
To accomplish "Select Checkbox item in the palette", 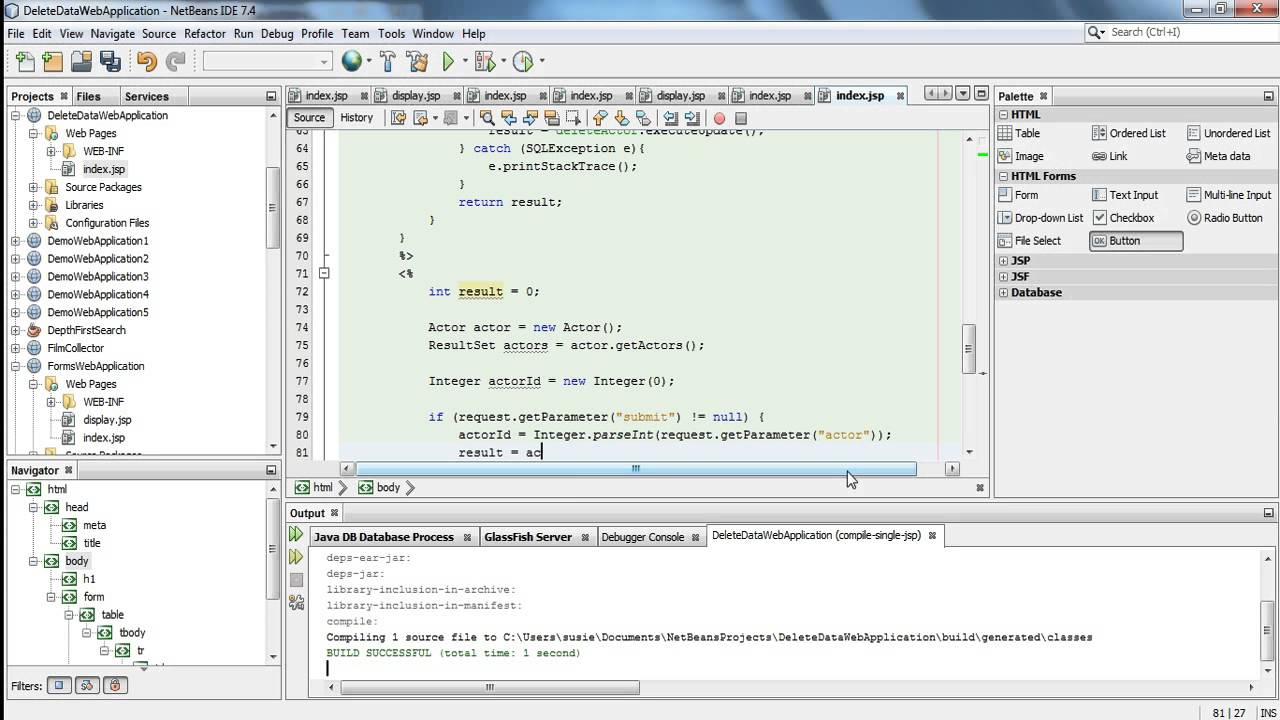I will click(1124, 218).
